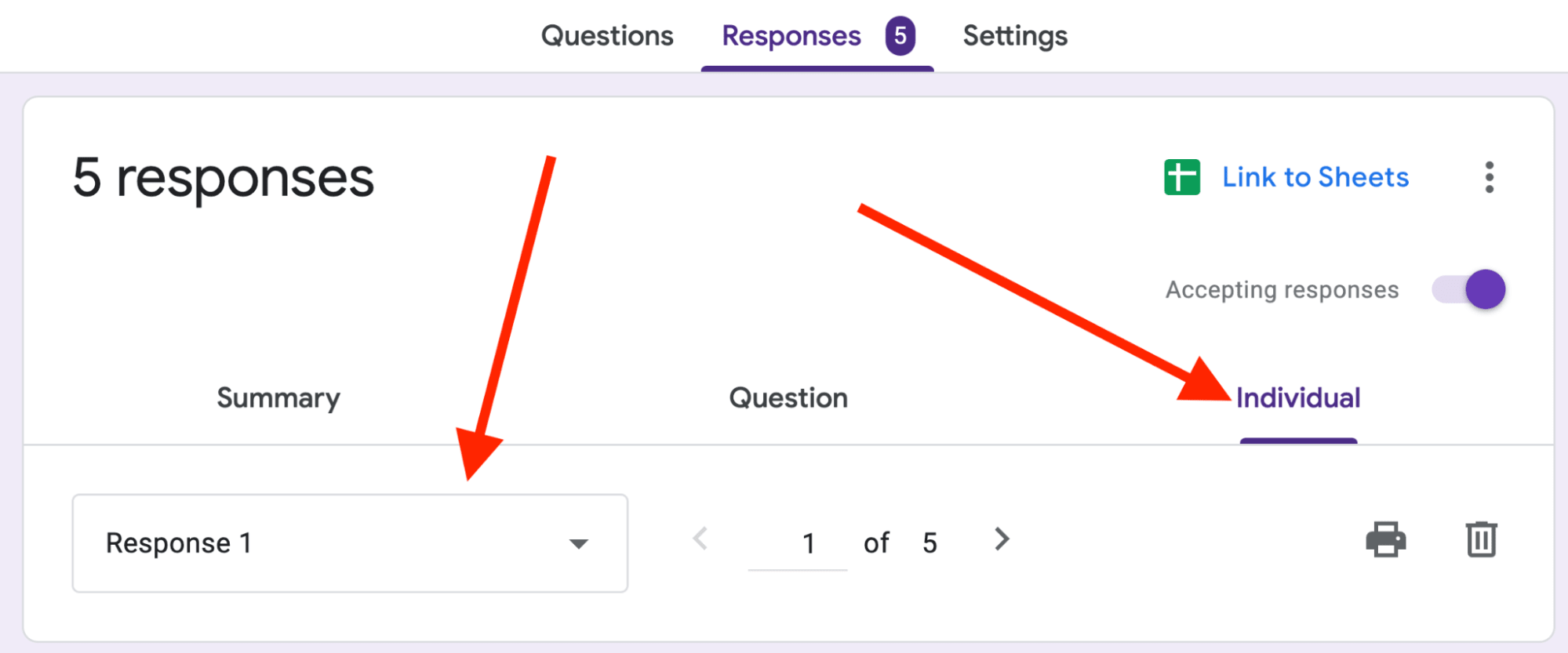Expand the response picker arrow
Viewport: 1568px width, 653px height.
coord(578,542)
